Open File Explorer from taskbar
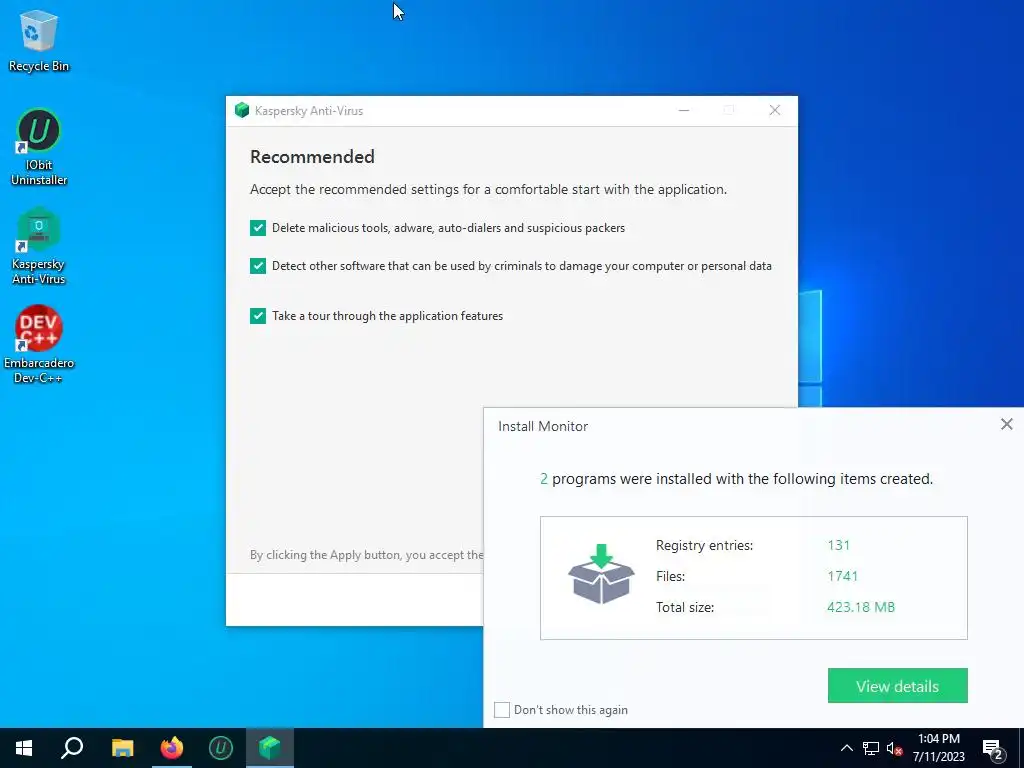This screenshot has width=1024, height=768. 122,748
